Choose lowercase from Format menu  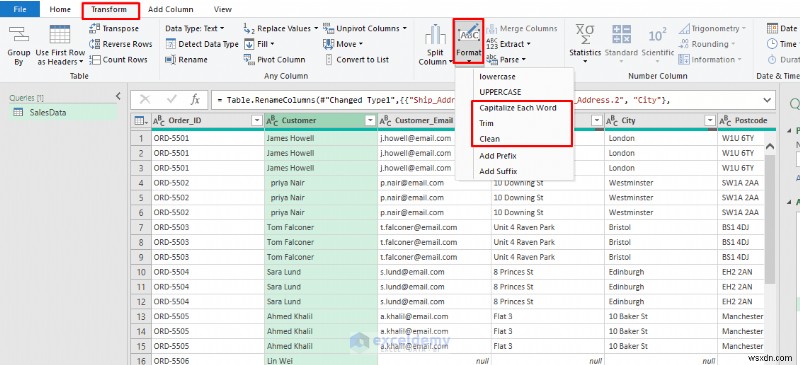(x=497, y=77)
